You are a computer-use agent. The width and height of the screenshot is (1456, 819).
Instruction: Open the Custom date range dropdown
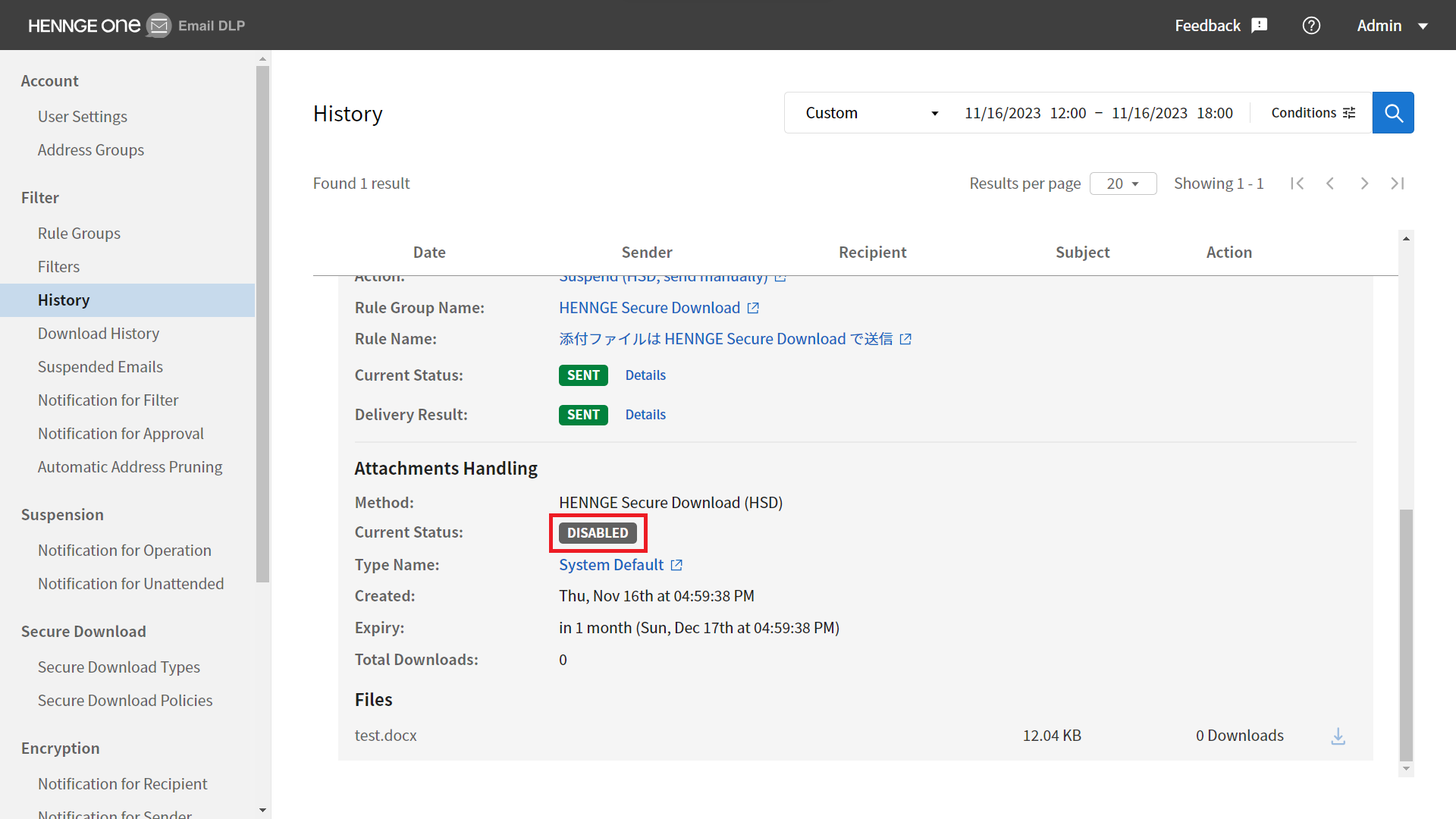871,113
